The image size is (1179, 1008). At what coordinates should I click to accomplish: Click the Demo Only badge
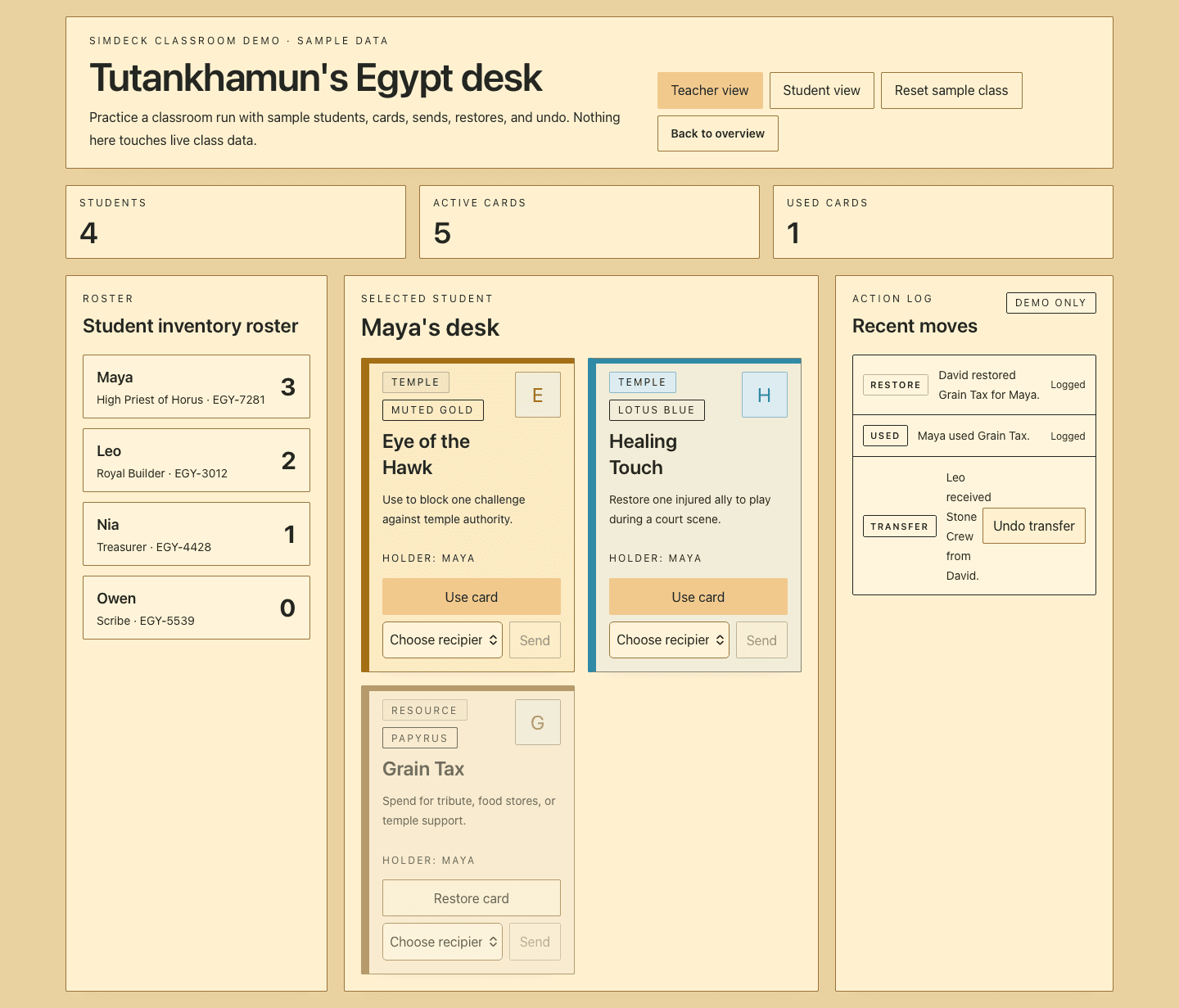click(1051, 303)
